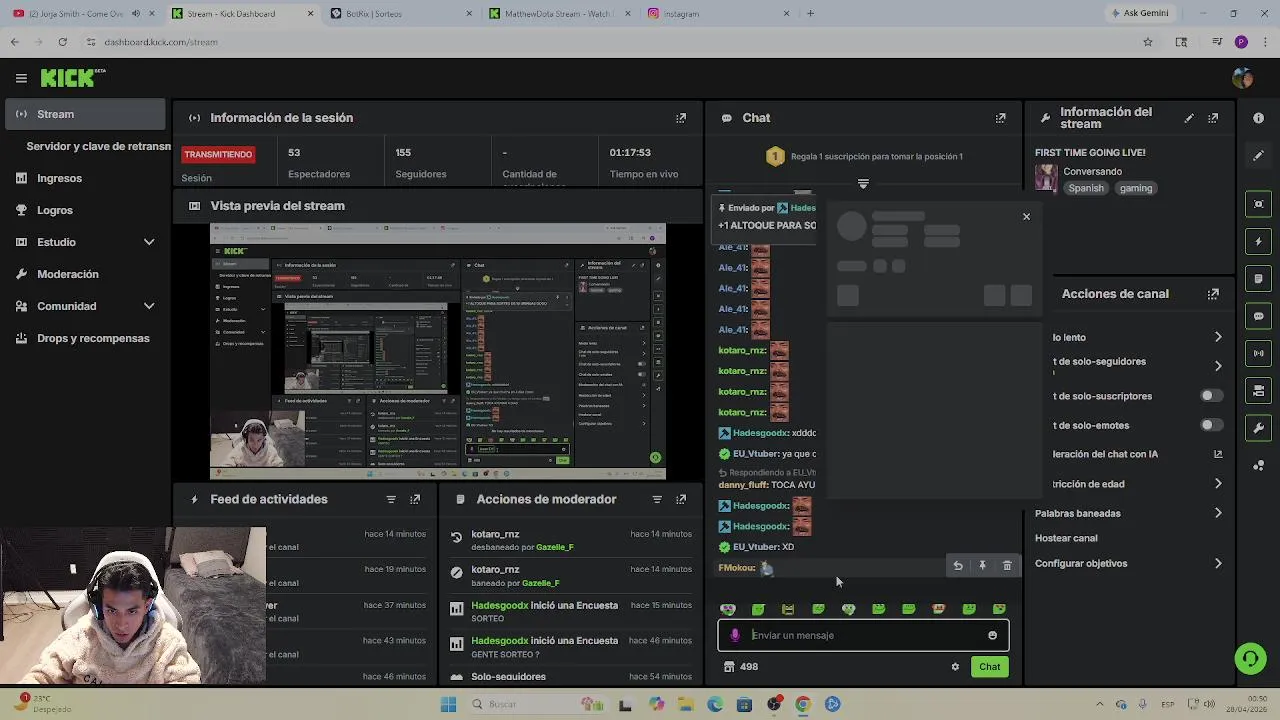Open Palabras baneadas settings
Screen dimensions: 1280x720
coord(1129,513)
